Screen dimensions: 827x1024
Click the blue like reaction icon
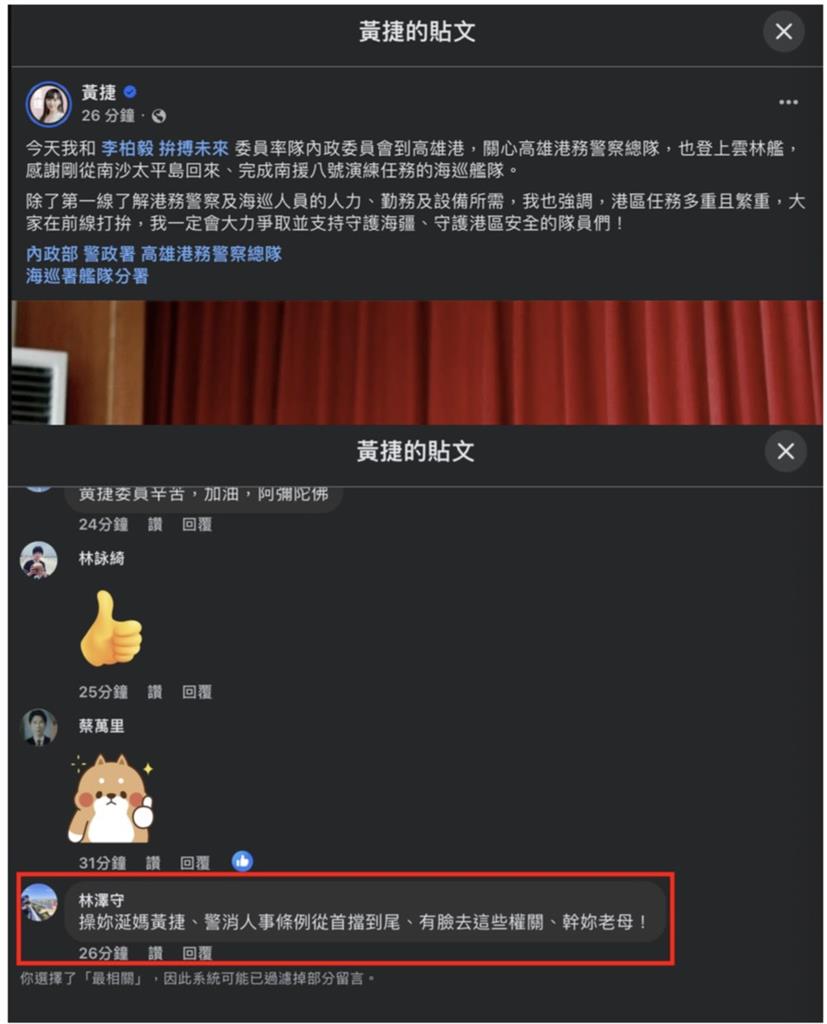point(242,862)
